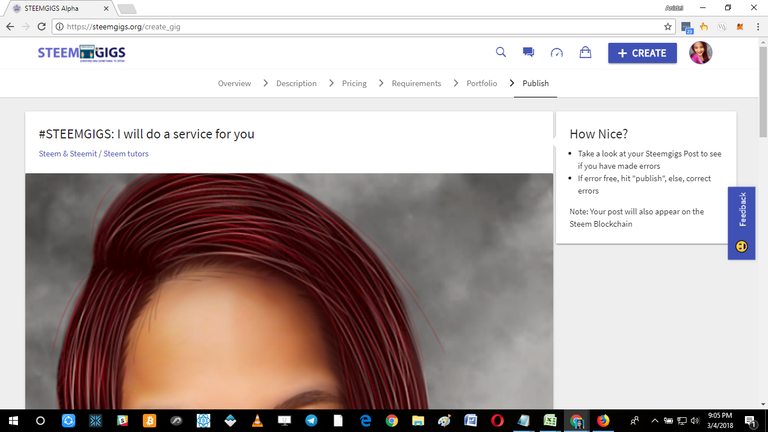Show hidden system tray icons

pyautogui.click(x=655, y=421)
